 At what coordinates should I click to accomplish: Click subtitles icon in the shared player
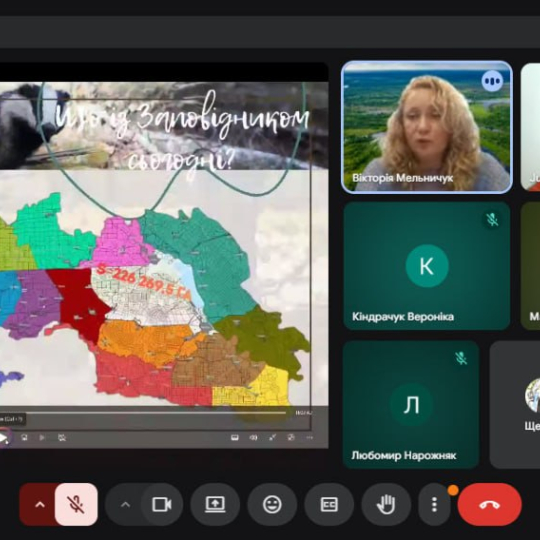235,437
